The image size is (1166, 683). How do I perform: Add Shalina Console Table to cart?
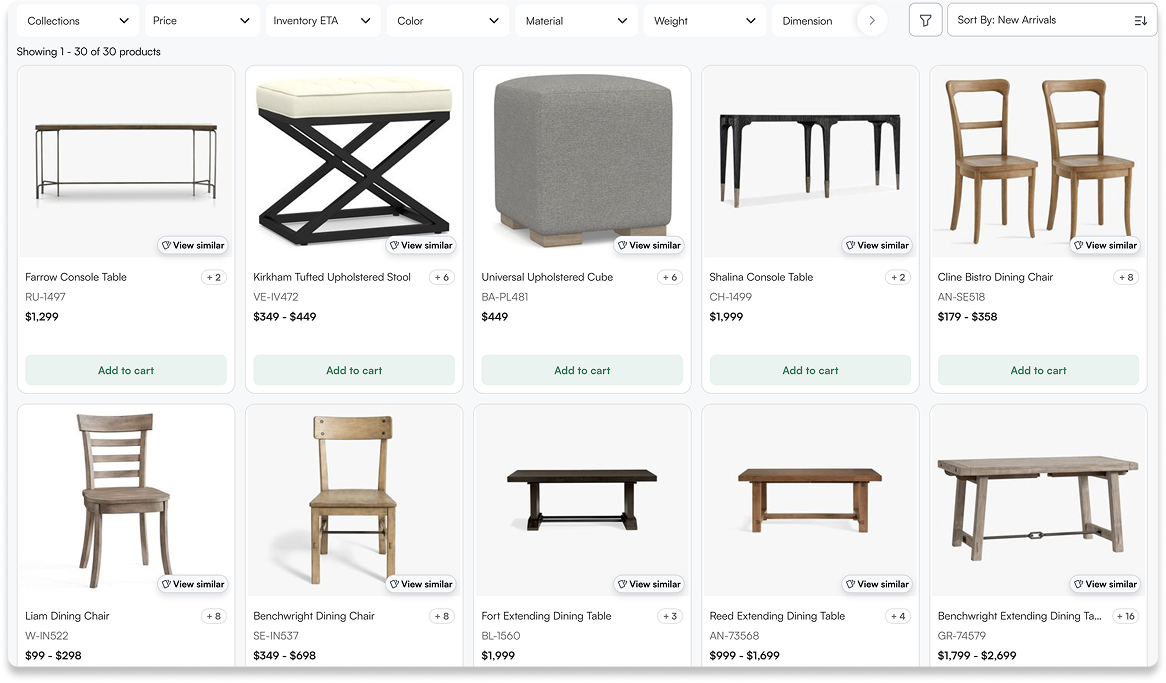click(810, 370)
